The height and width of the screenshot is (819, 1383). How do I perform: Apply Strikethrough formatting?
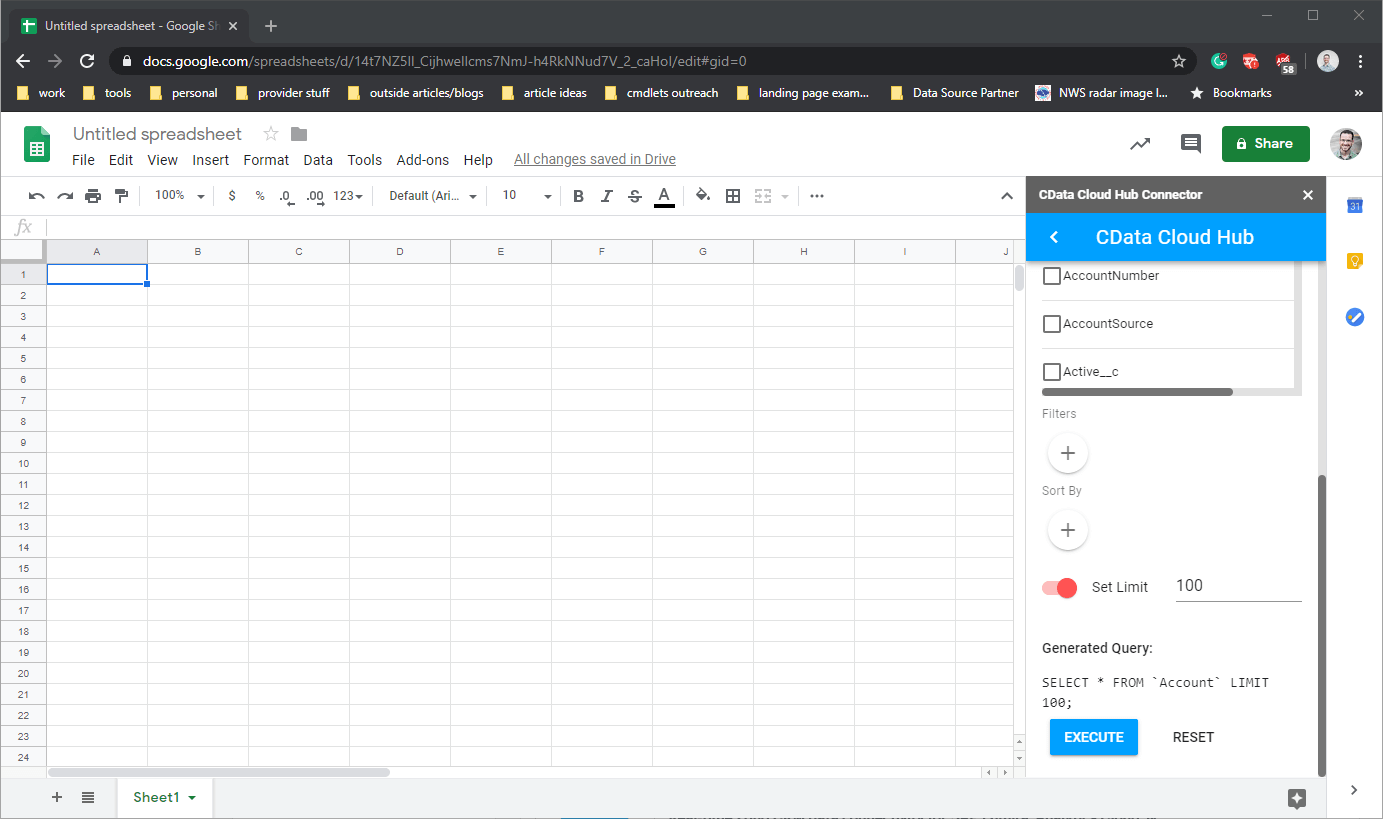(634, 196)
